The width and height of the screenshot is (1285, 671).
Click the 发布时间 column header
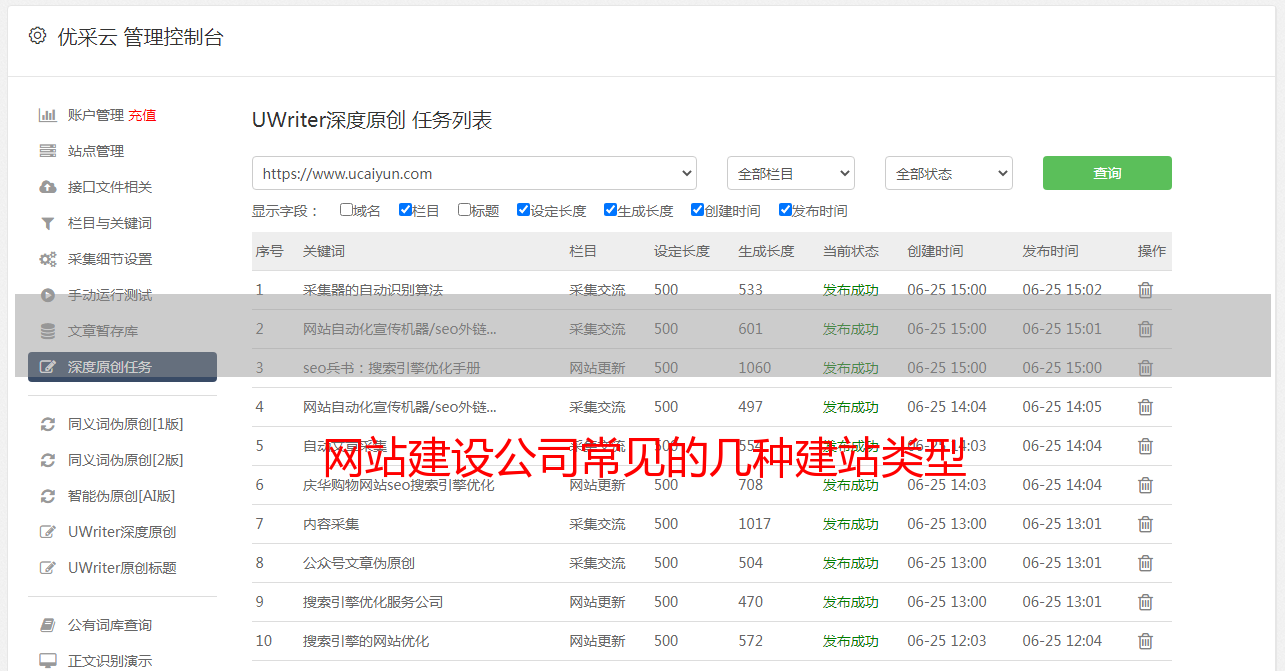point(1050,251)
